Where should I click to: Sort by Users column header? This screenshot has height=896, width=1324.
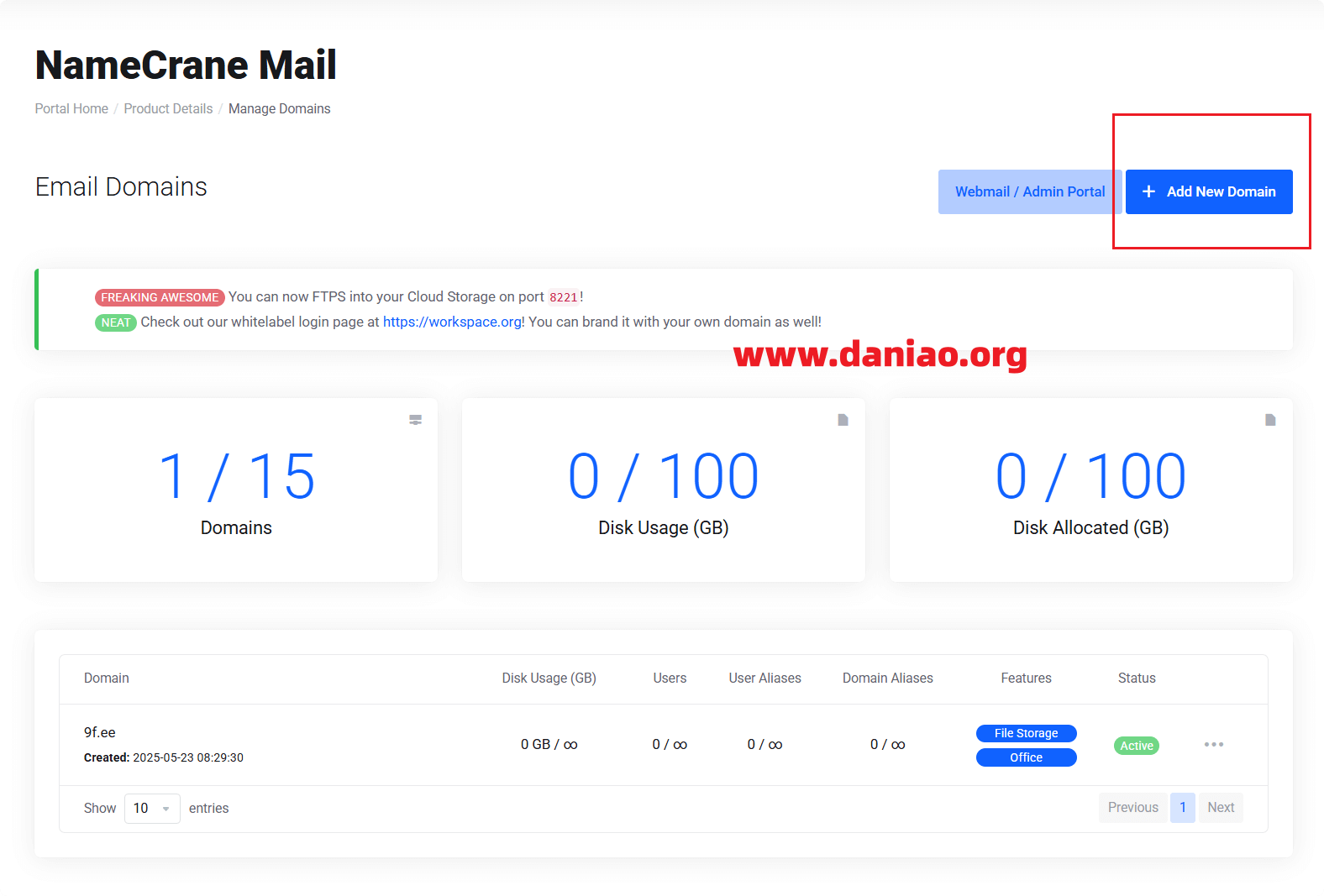670,678
